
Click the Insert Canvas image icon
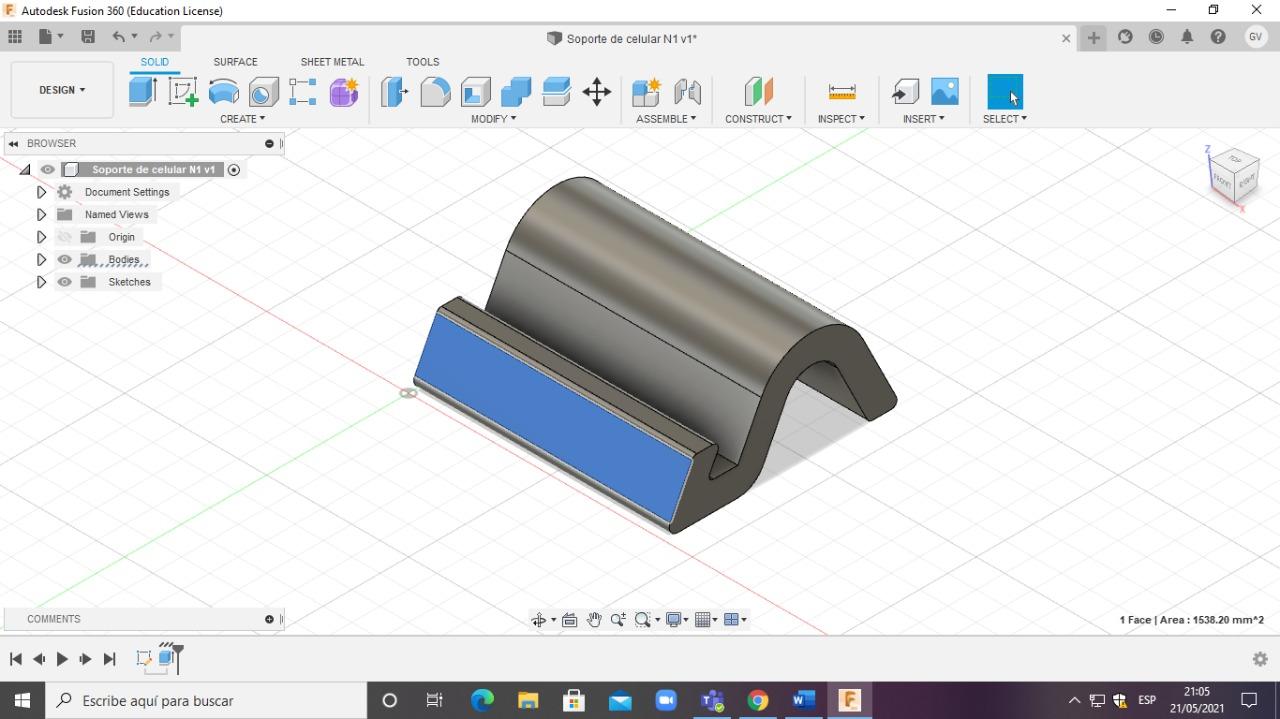(x=945, y=92)
